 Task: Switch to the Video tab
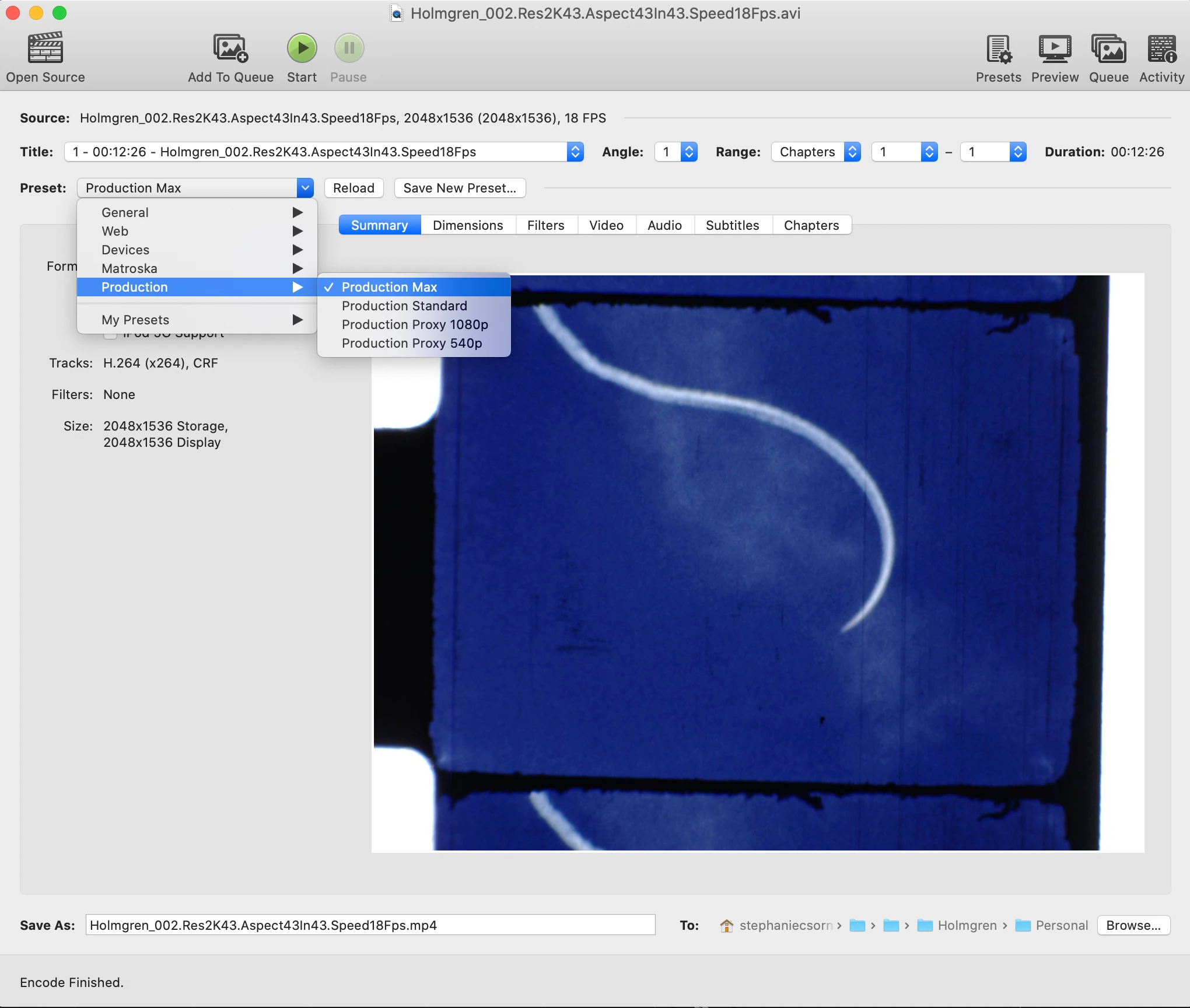point(606,225)
